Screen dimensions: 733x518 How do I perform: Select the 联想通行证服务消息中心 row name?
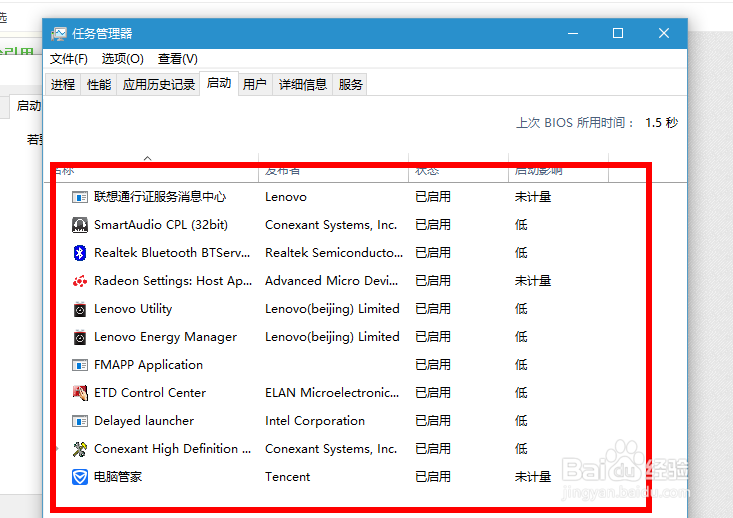click(x=160, y=197)
